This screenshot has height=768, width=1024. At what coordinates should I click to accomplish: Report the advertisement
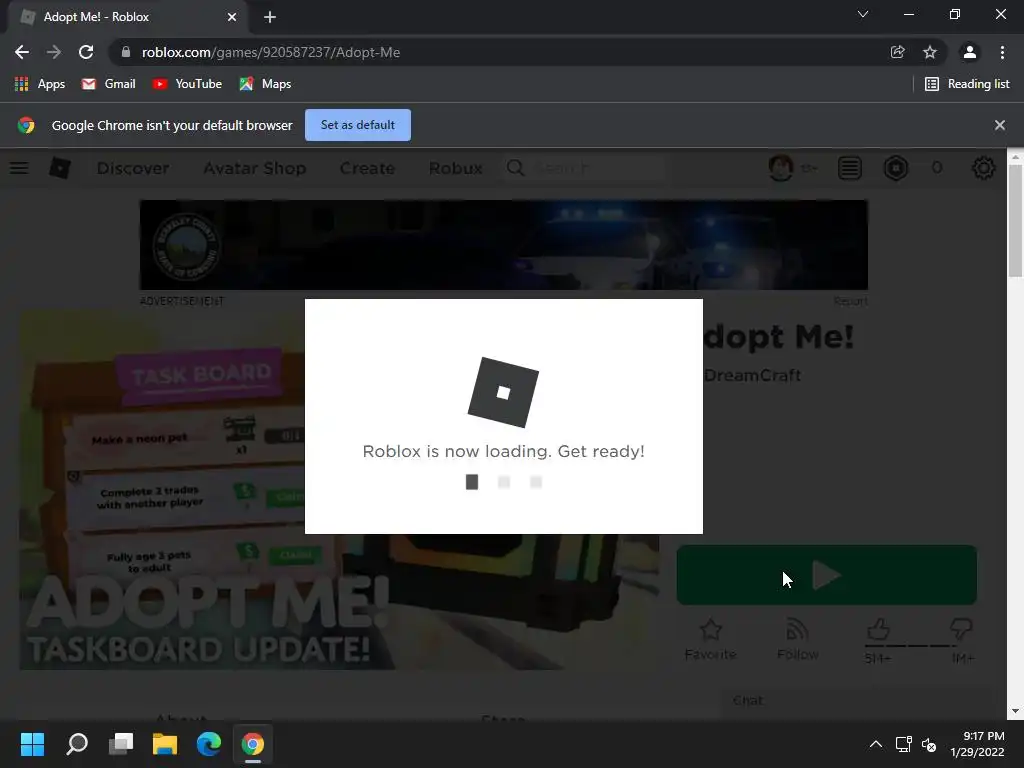tap(850, 301)
